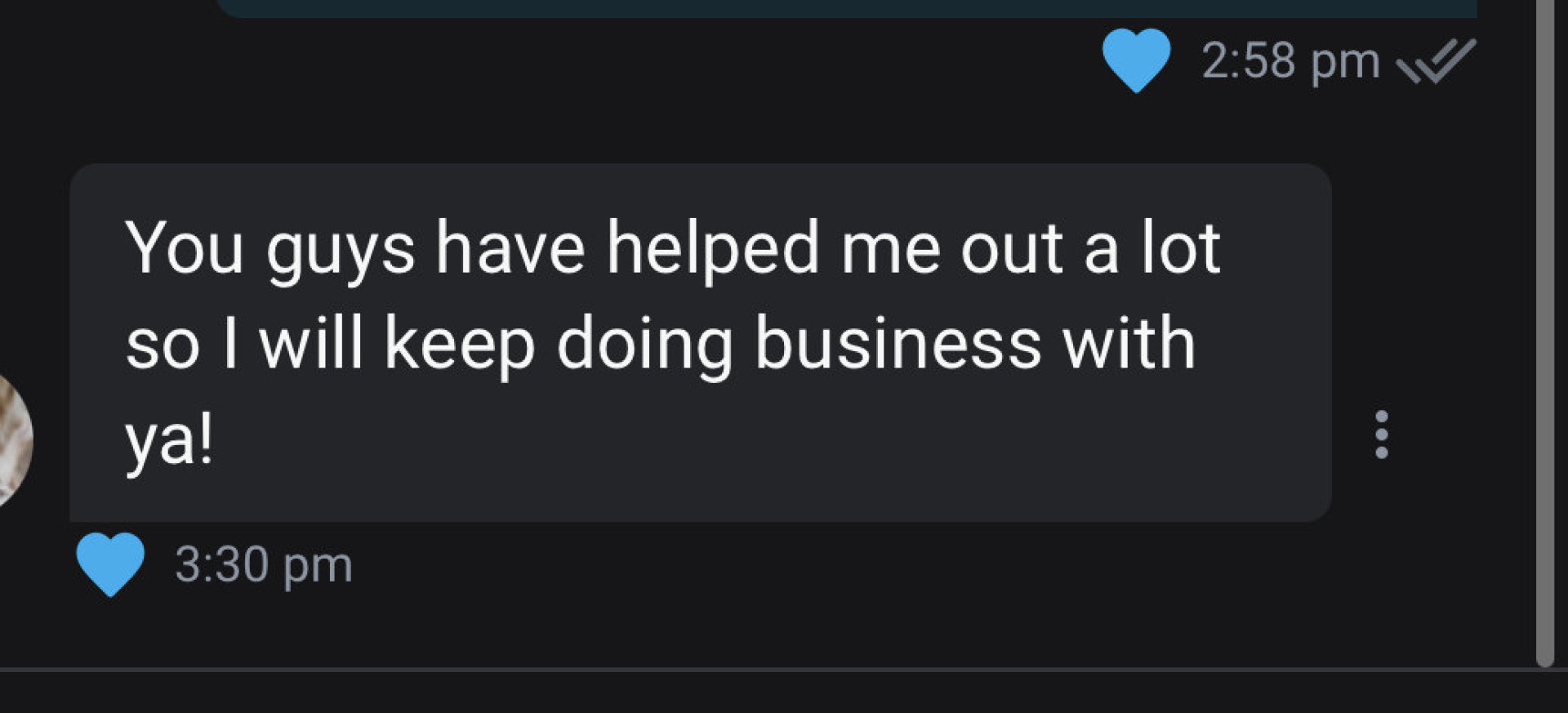The width and height of the screenshot is (1568, 713).
Task: Click the blue heart beside 2:58 pm
Action: click(1135, 60)
